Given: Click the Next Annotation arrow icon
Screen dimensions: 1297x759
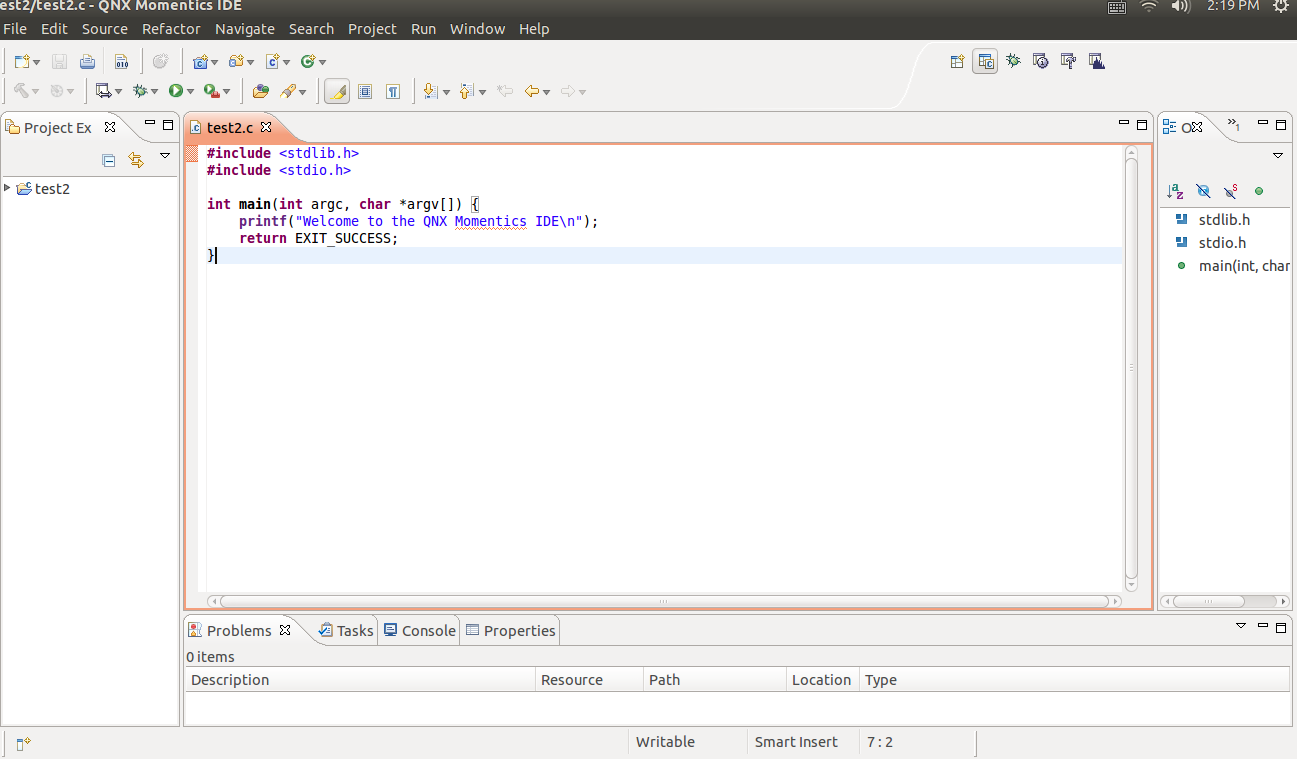Looking at the screenshot, I should (x=430, y=91).
